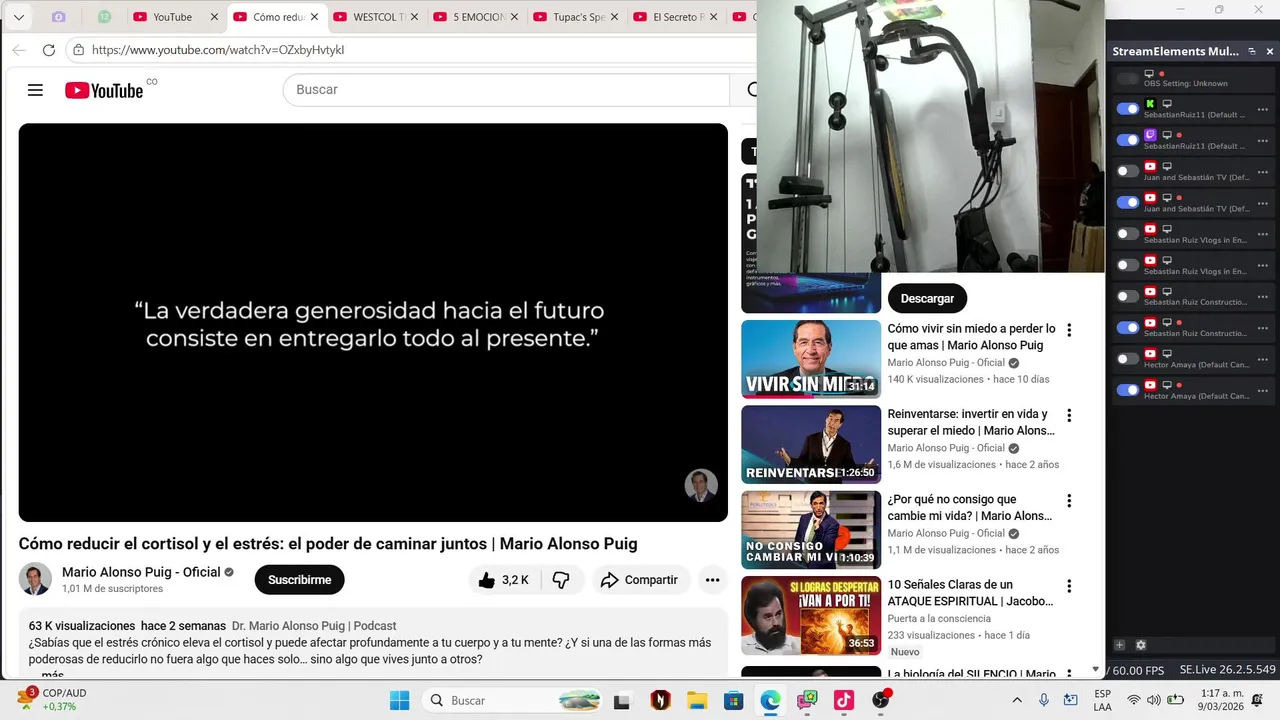Screen dimensions: 1280x720
Task: Open OBS Studio from the taskbar
Action: [881, 701]
